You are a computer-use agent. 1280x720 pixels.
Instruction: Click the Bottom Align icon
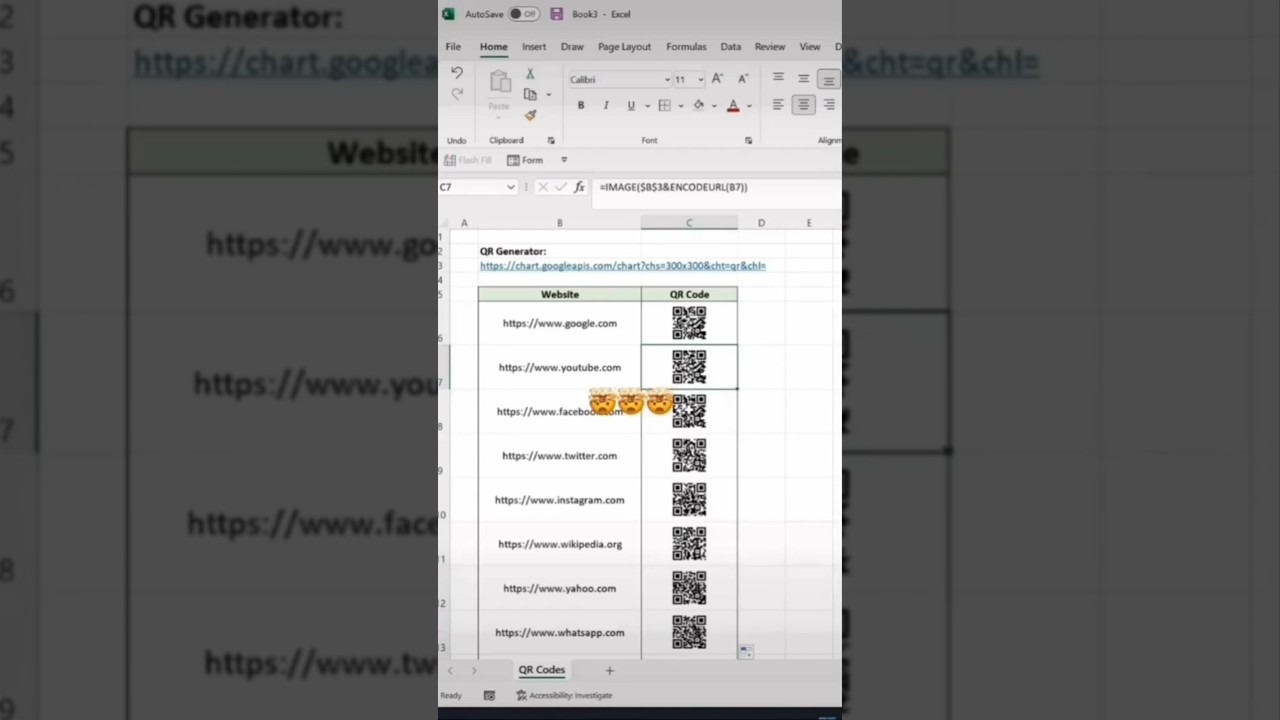click(x=828, y=79)
